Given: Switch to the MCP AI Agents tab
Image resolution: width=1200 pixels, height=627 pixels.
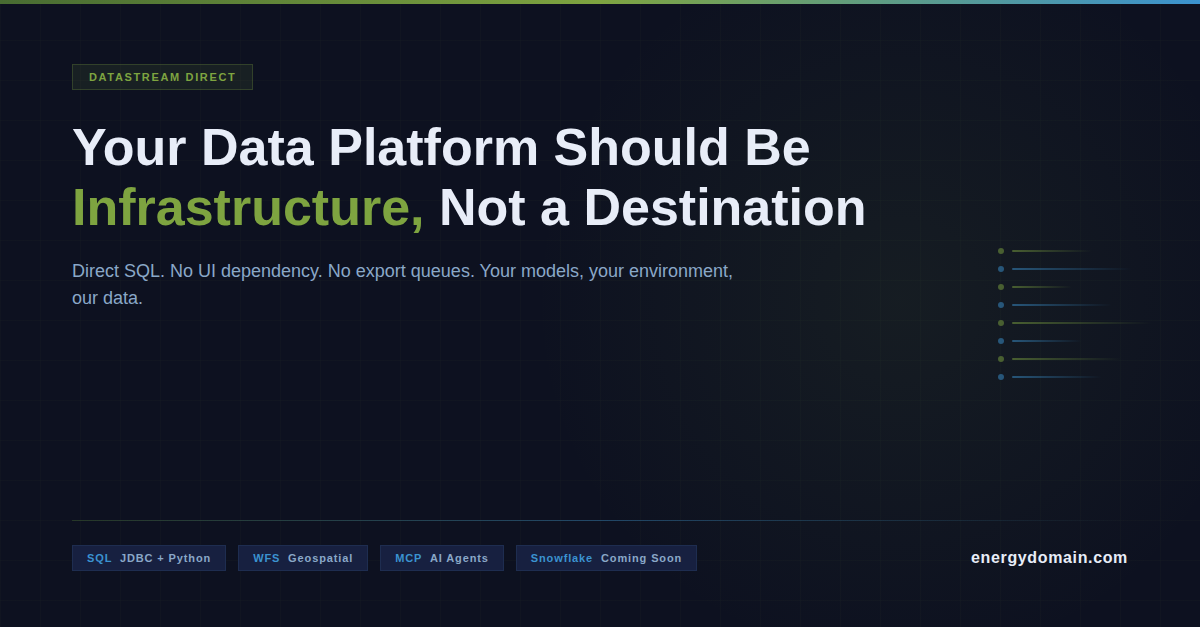Looking at the screenshot, I should click(441, 558).
